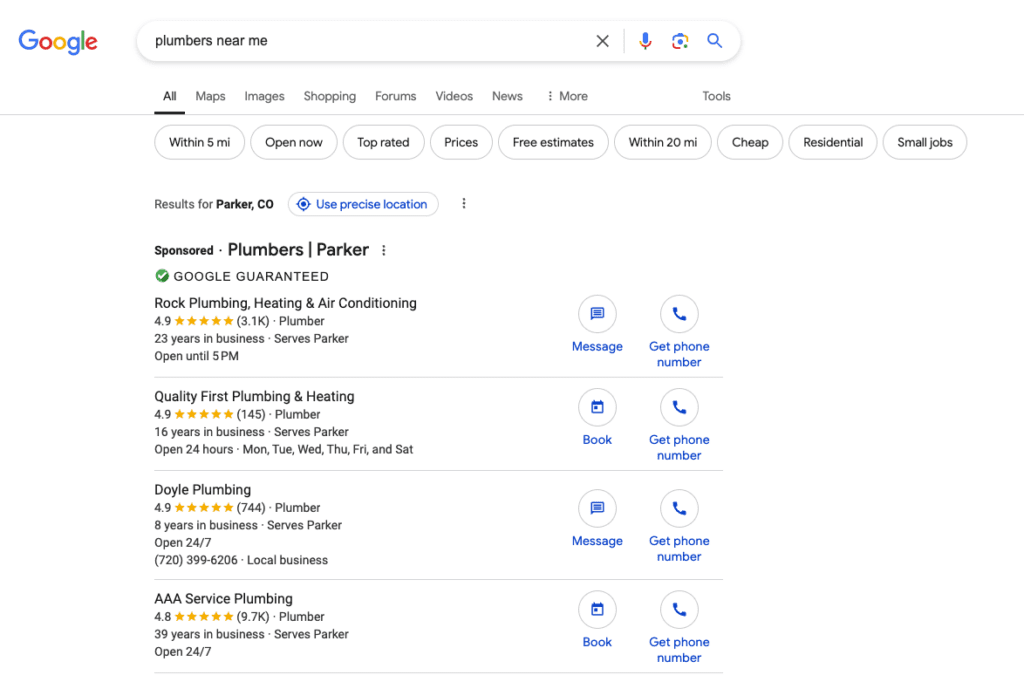Open AAA Service Plumbing listing
This screenshot has height=675, width=1024.
click(x=223, y=599)
